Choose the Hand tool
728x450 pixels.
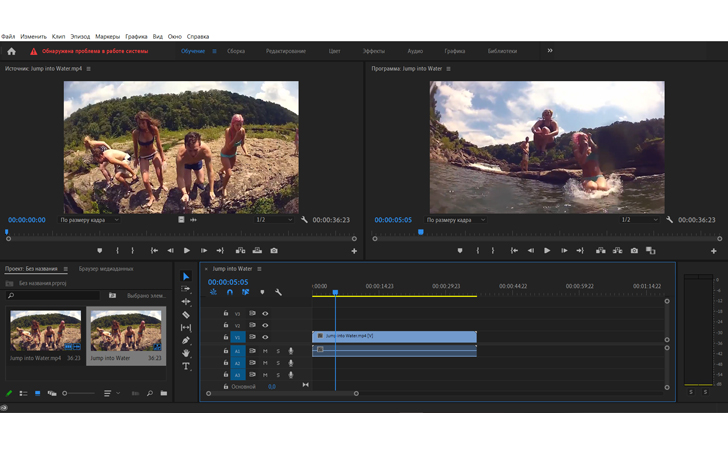coord(186,354)
